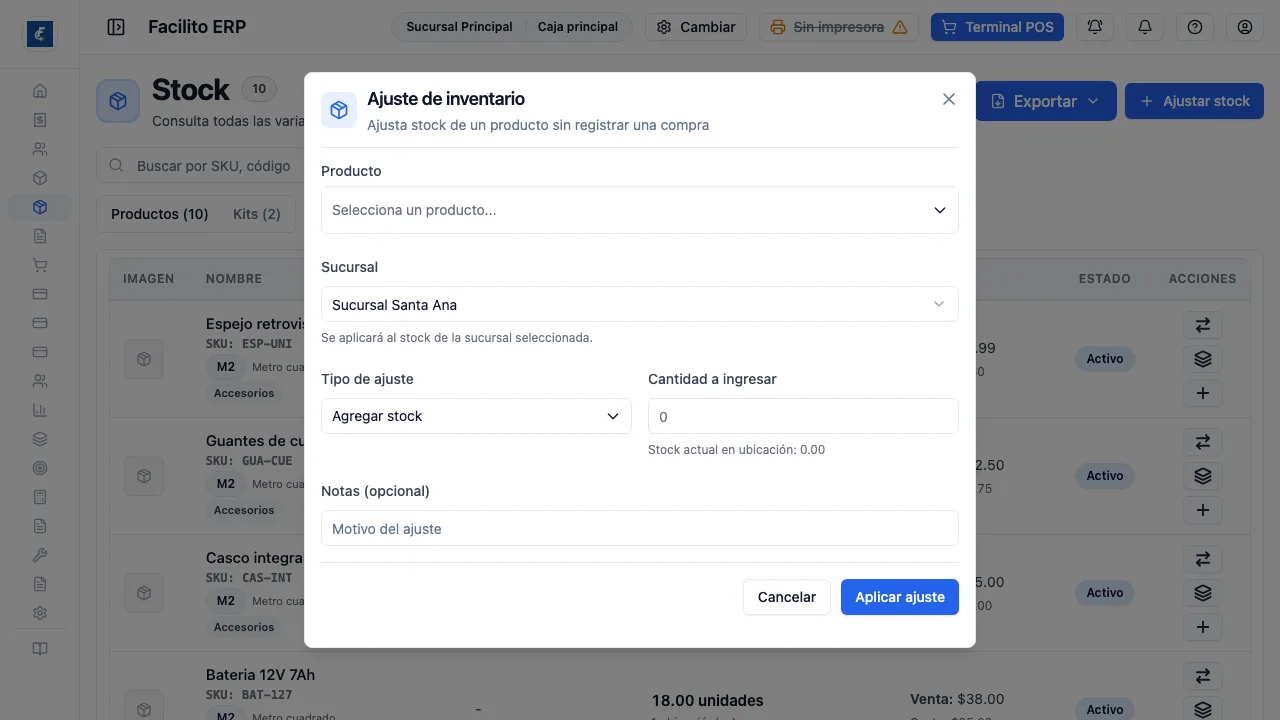Click plus icon in Casco integral row

pyautogui.click(x=1203, y=627)
